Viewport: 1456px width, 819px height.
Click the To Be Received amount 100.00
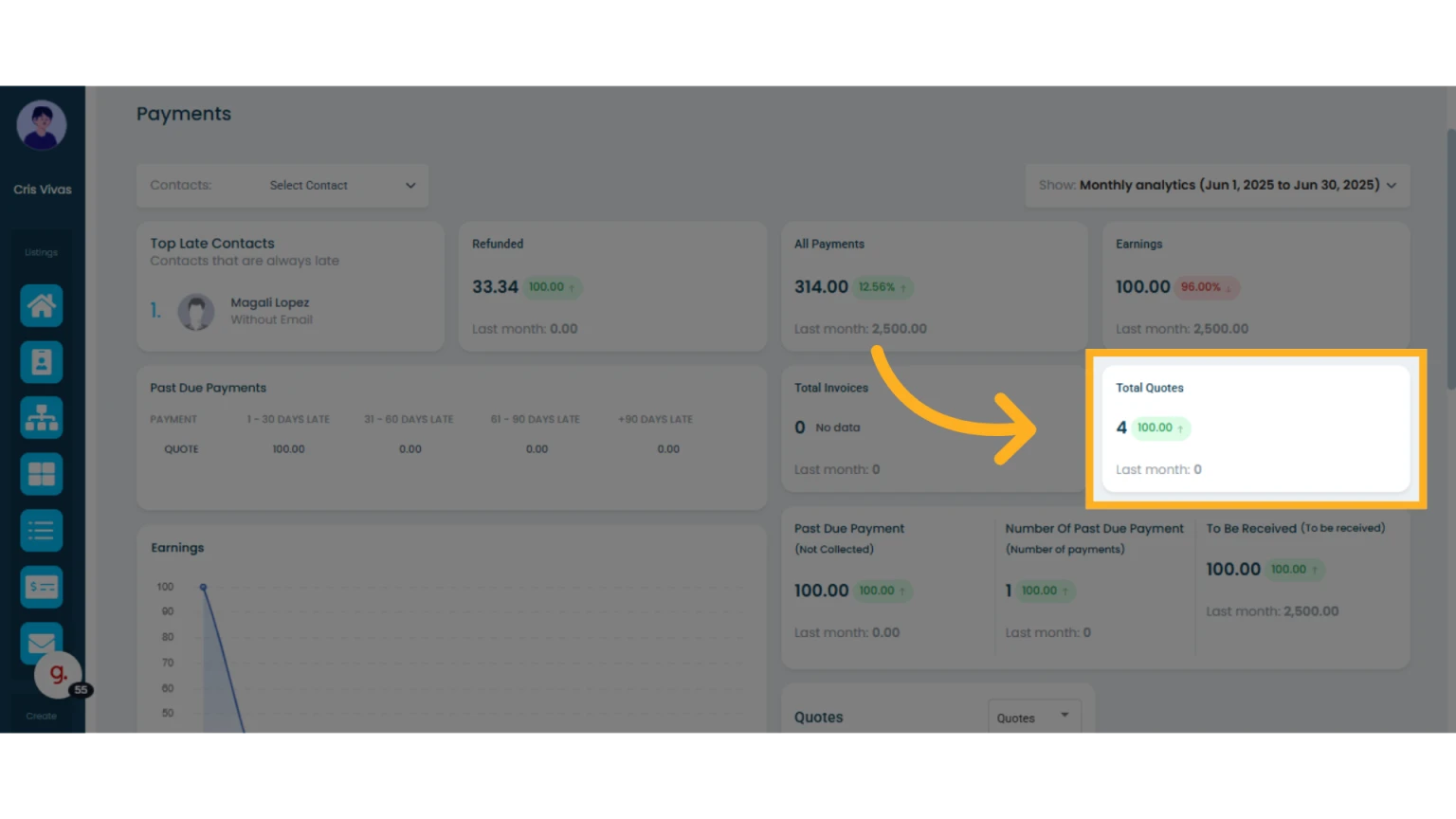point(1233,569)
